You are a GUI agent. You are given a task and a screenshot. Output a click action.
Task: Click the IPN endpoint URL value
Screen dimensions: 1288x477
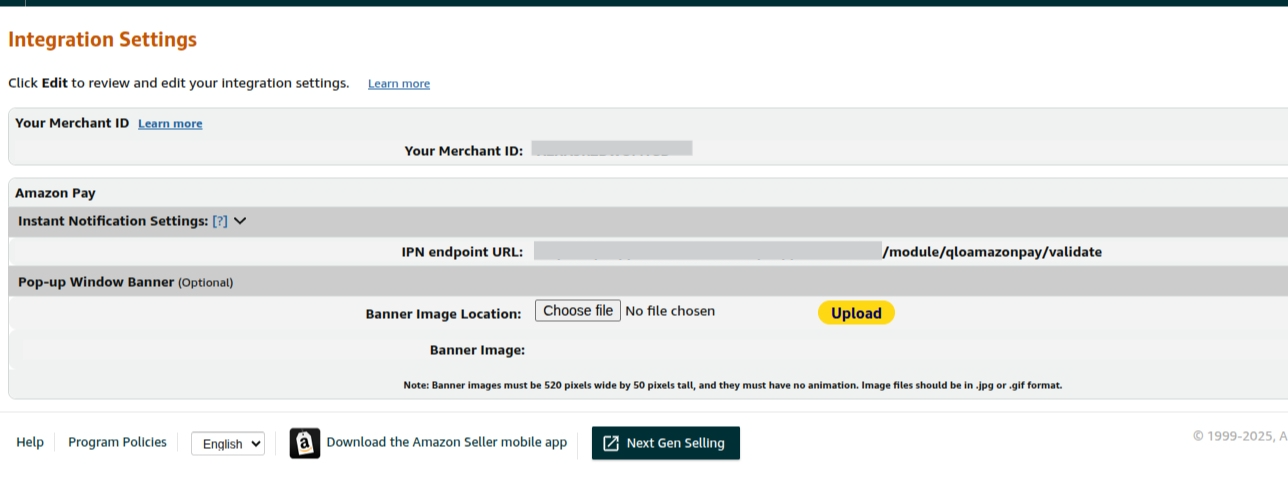pyautogui.click(x=818, y=251)
